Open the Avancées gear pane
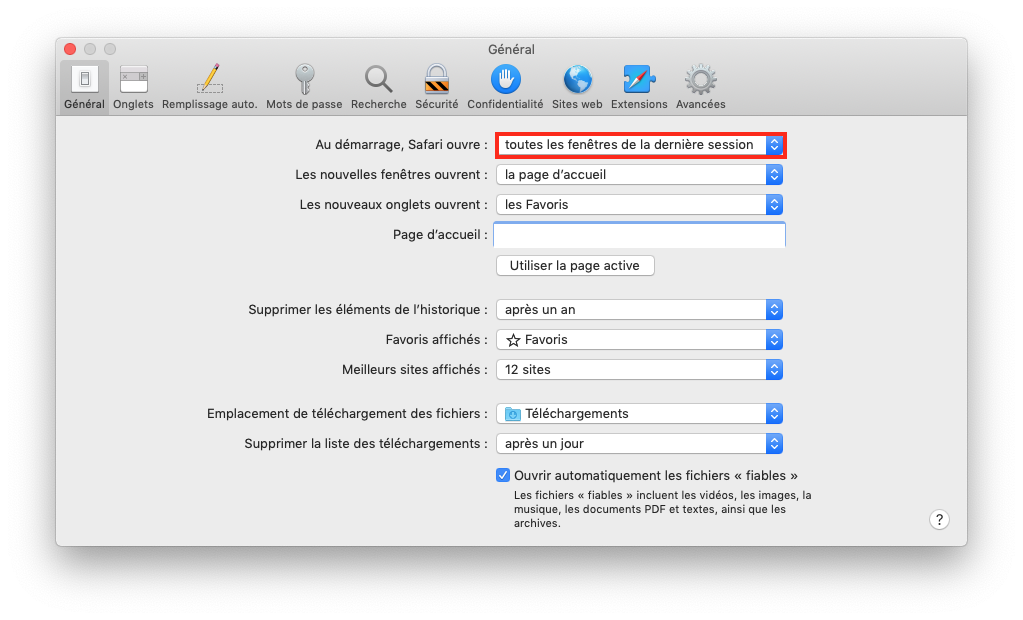 pos(700,87)
